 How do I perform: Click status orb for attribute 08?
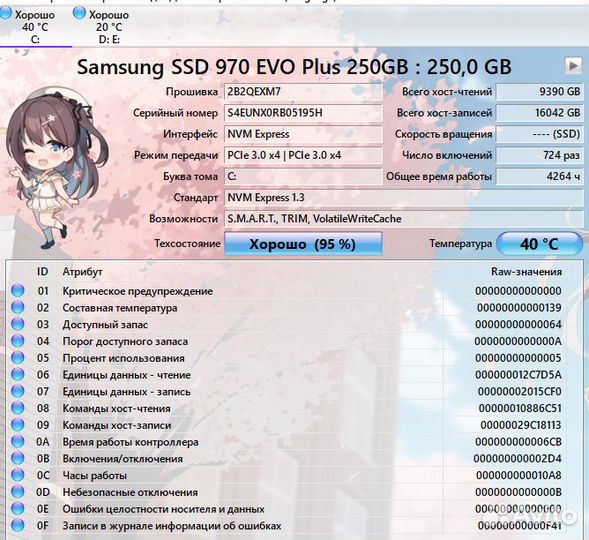click(x=17, y=408)
